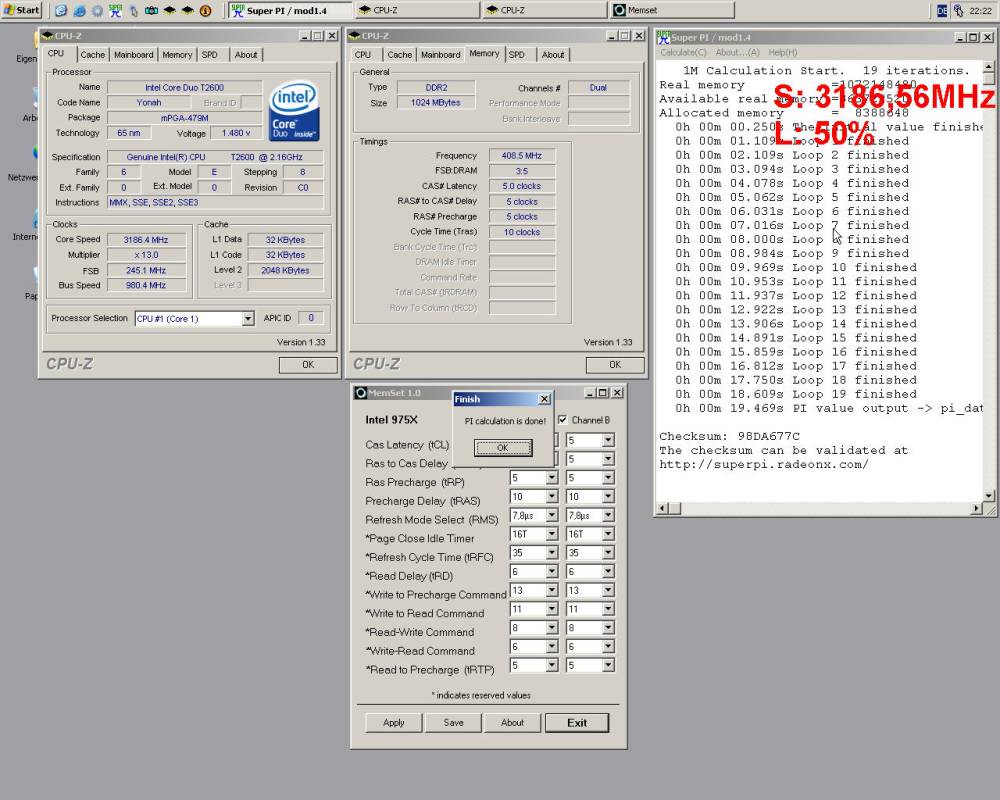Open Channel B Read-Write Command dropdown
Image resolution: width=1000 pixels, height=800 pixels.
pyautogui.click(x=608, y=628)
